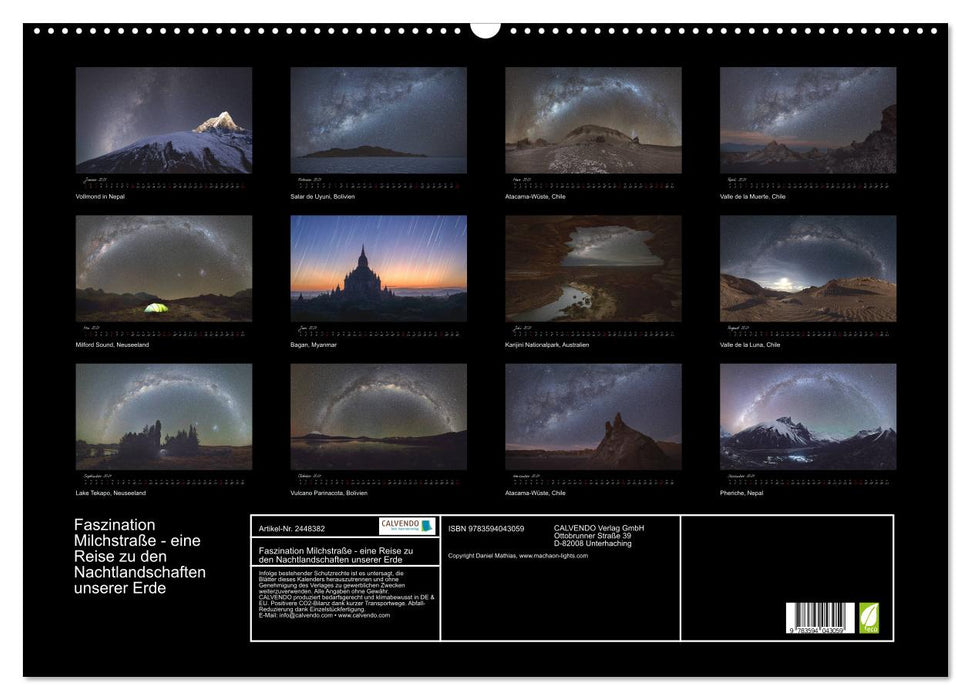Click the ISBN barcode
This screenshot has height=700, width=971.
click(x=820, y=618)
